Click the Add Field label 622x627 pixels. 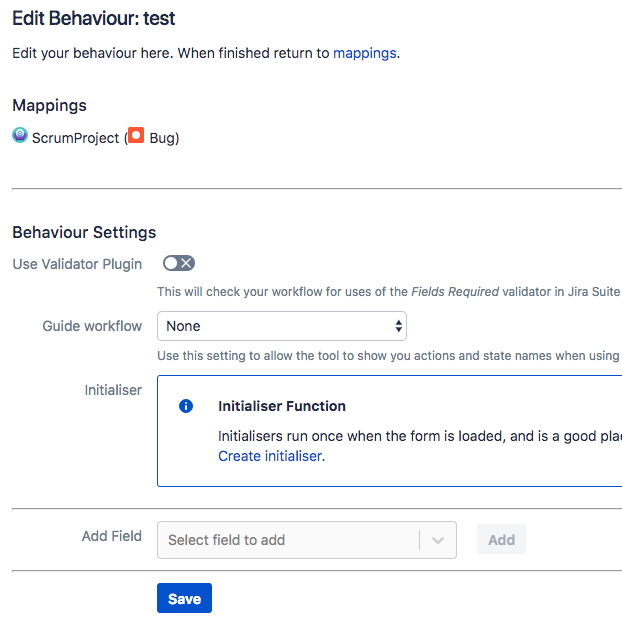coord(112,536)
